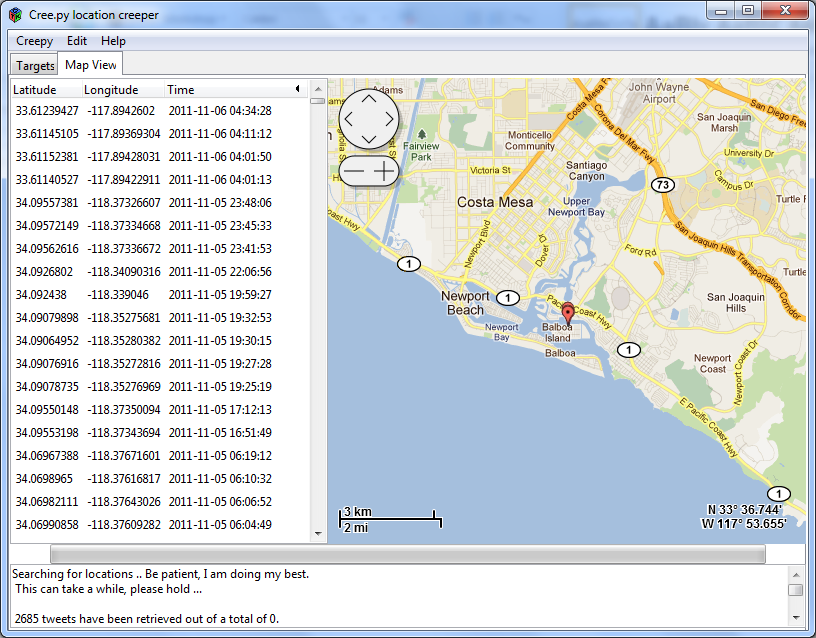
Task: Select the Map View tab
Action: (91, 65)
